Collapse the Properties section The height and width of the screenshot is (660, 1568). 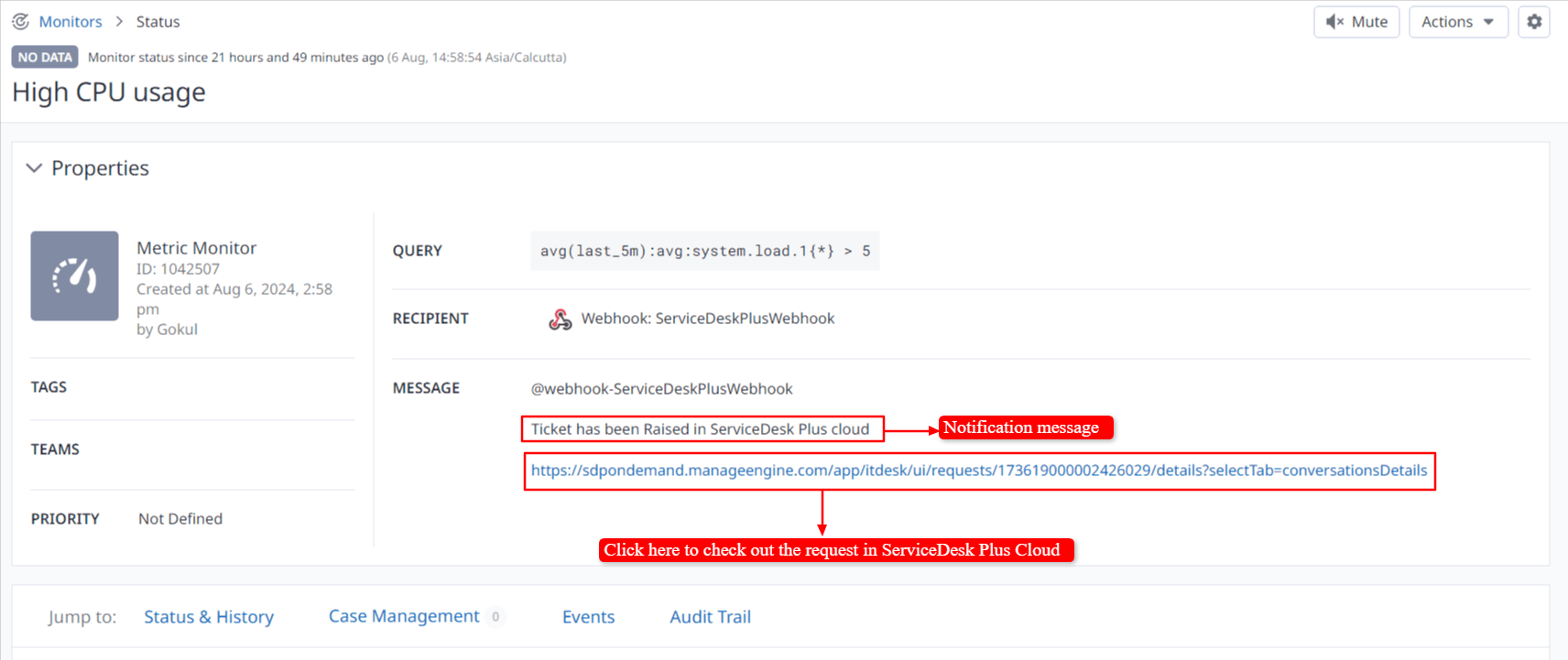pos(35,168)
